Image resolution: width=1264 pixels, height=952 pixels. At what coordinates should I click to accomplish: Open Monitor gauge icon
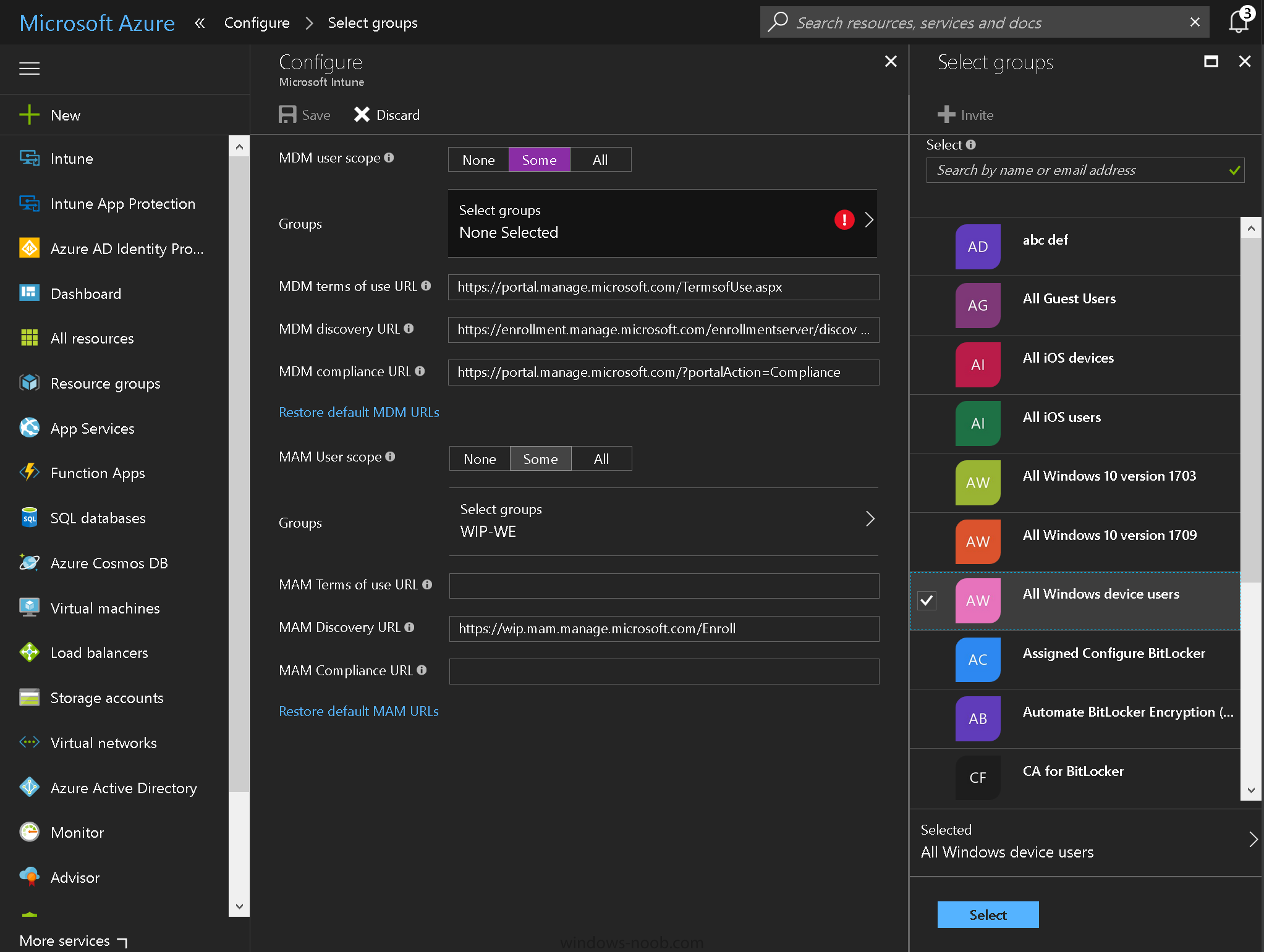(29, 832)
